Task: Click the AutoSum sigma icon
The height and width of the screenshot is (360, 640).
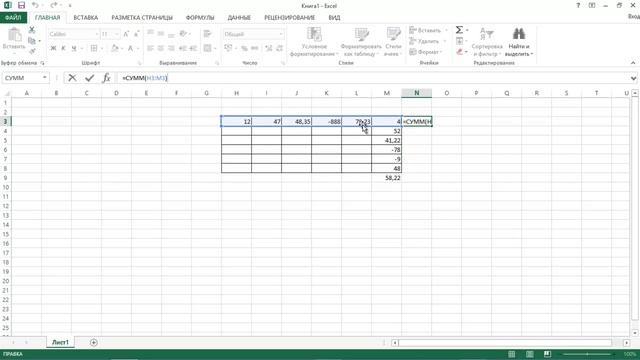Action: [x=460, y=30]
